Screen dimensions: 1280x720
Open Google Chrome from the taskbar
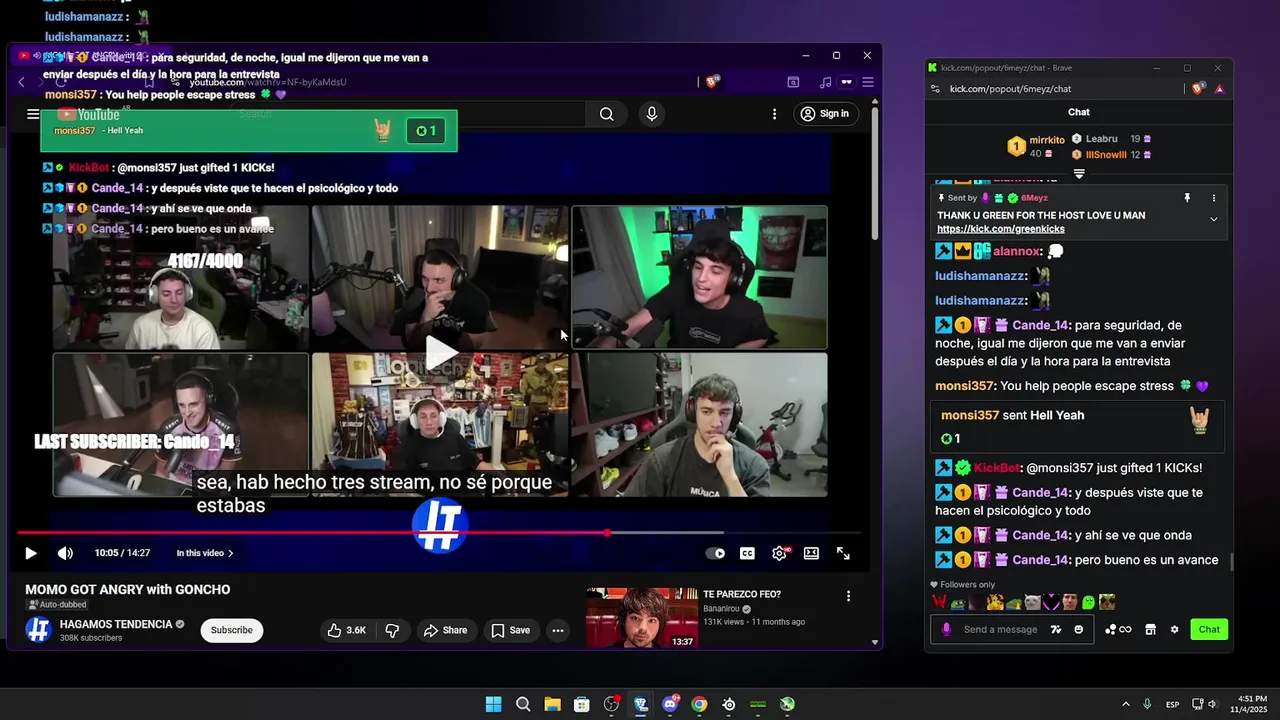699,704
